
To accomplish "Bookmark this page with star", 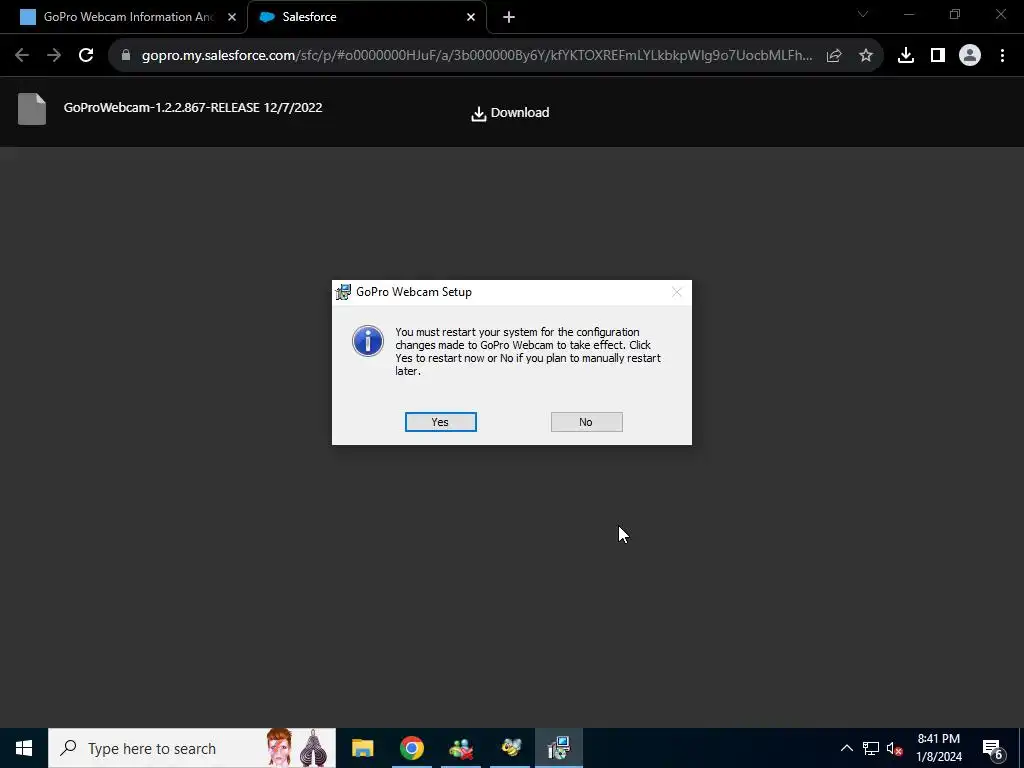I will (866, 56).
